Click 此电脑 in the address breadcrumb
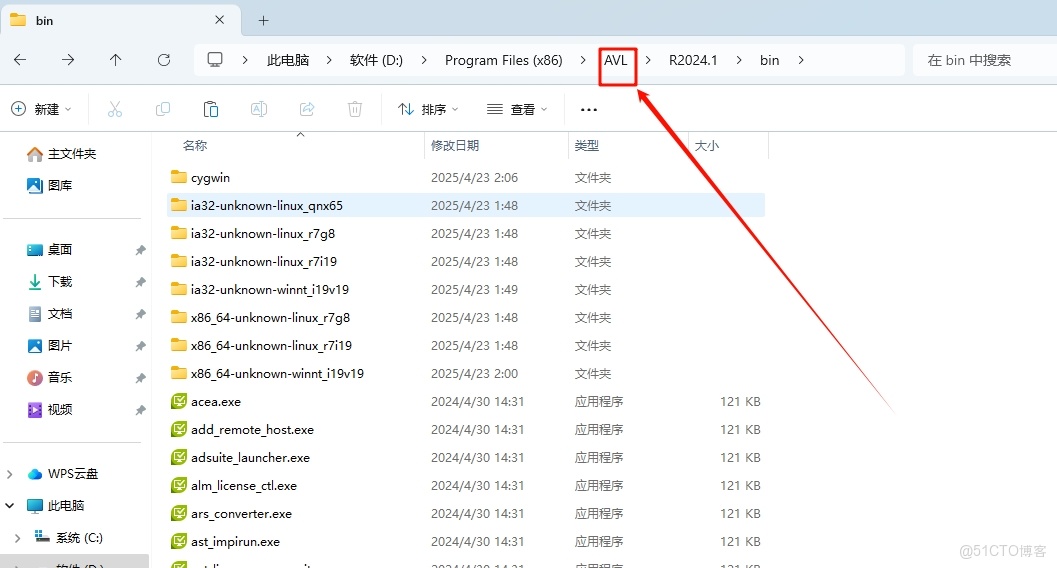The width and height of the screenshot is (1057, 568). [x=288, y=60]
